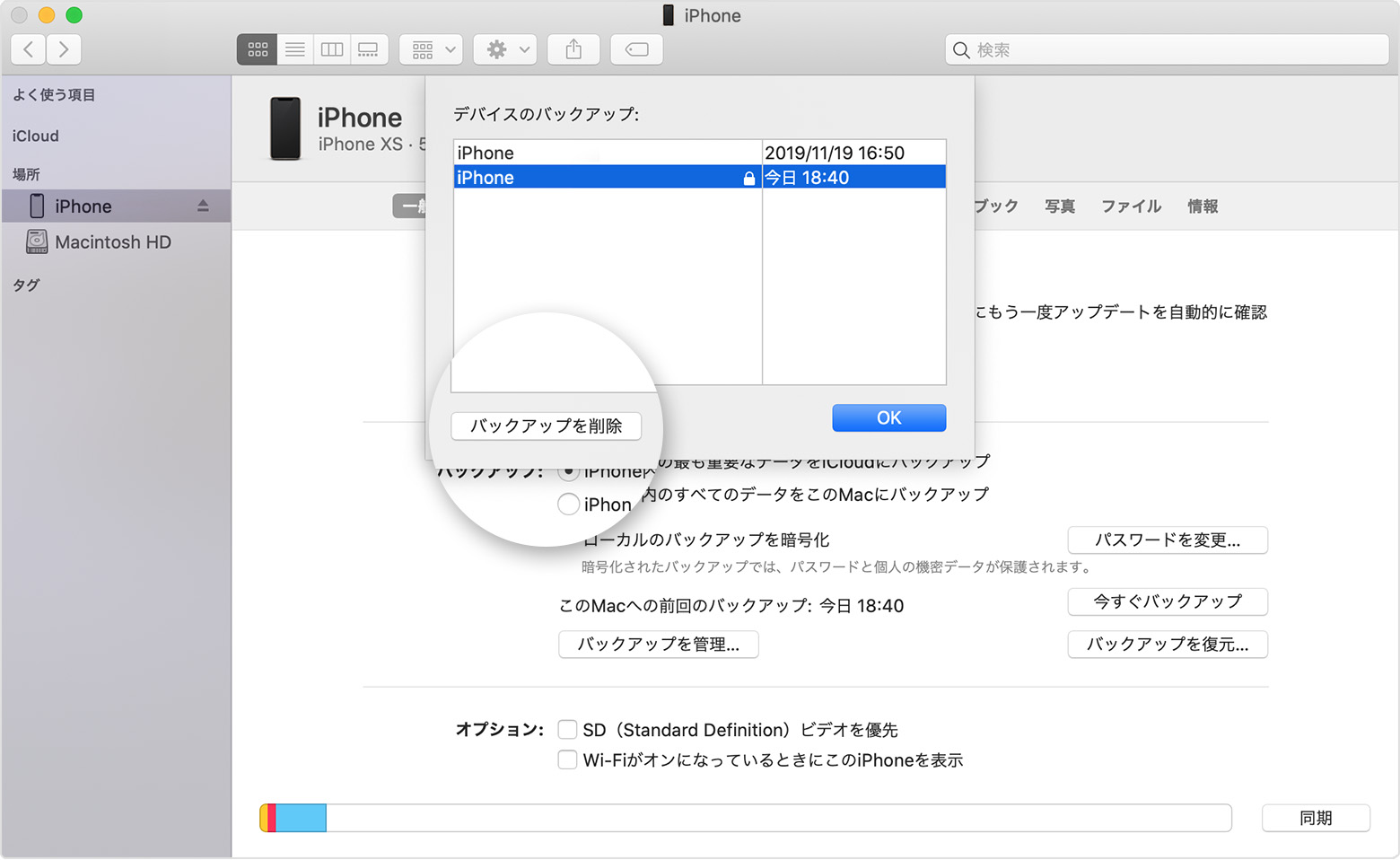Click 今すぐバックアップ button

pos(1168,601)
